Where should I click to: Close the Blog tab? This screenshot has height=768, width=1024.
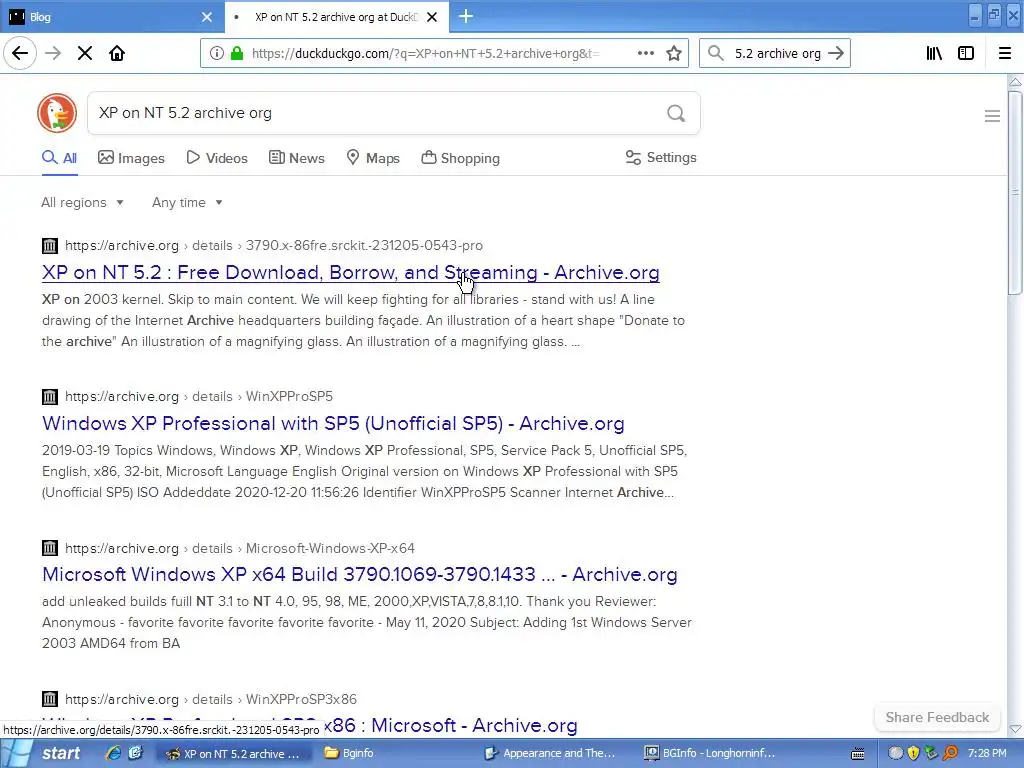coord(206,17)
